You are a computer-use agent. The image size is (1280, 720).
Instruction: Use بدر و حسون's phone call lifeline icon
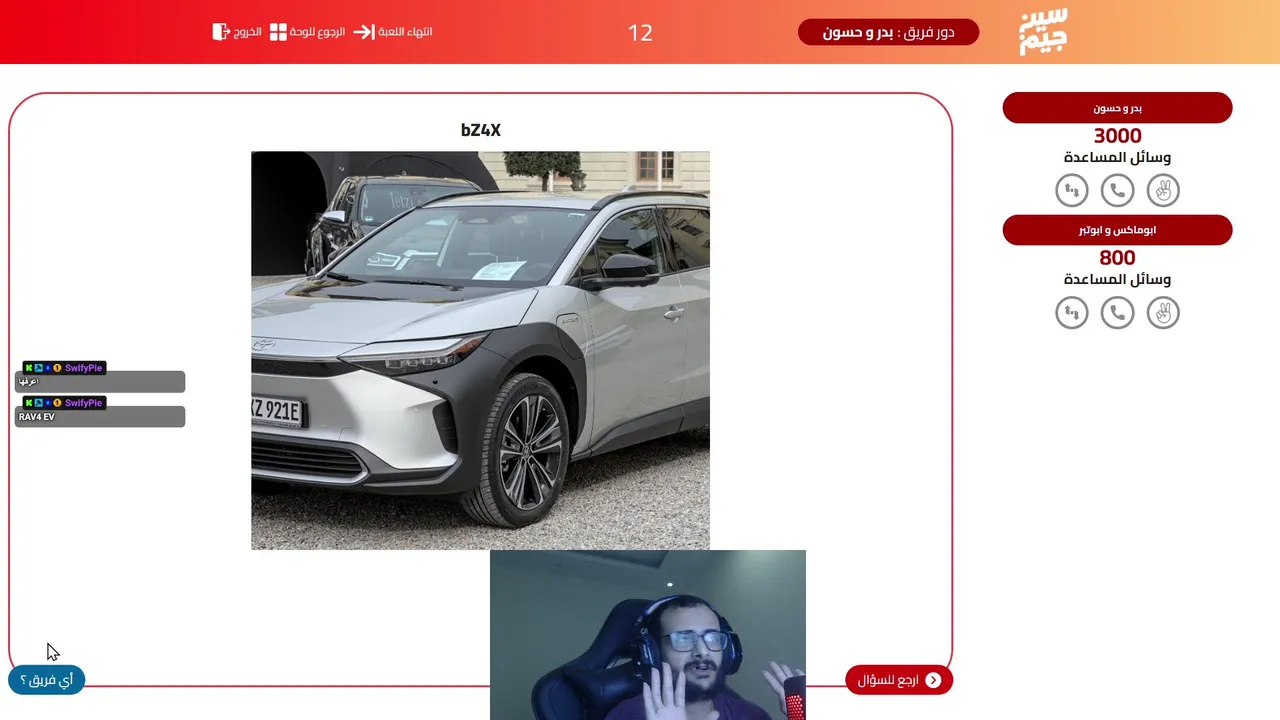1117,190
